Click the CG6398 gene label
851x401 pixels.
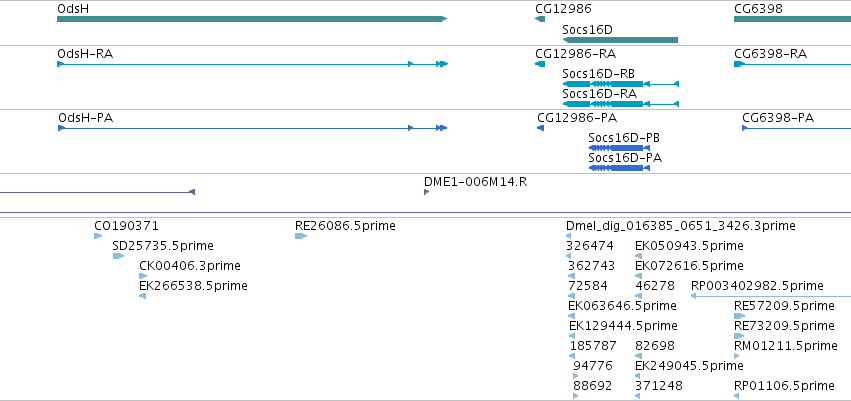[758, 9]
